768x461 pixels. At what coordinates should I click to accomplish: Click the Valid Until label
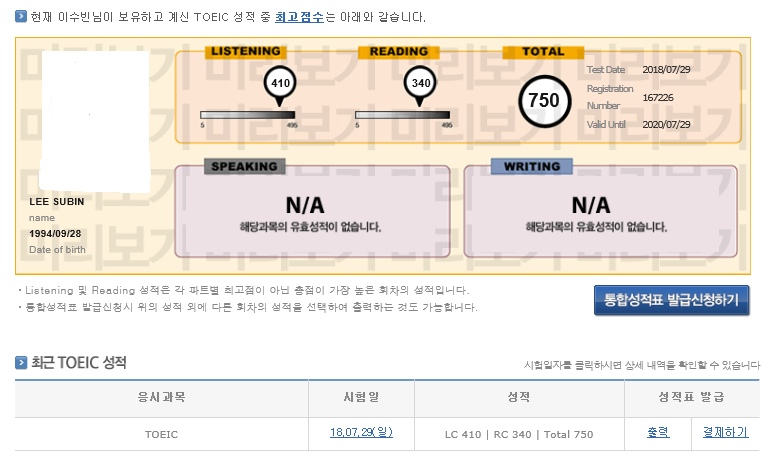pos(606,124)
